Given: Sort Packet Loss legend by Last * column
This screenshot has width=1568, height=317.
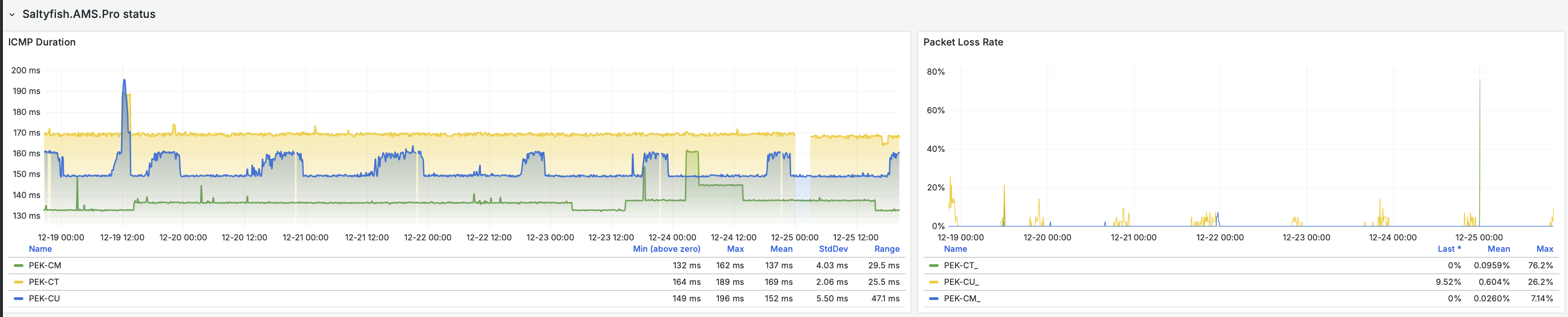Looking at the screenshot, I should tap(1449, 249).
